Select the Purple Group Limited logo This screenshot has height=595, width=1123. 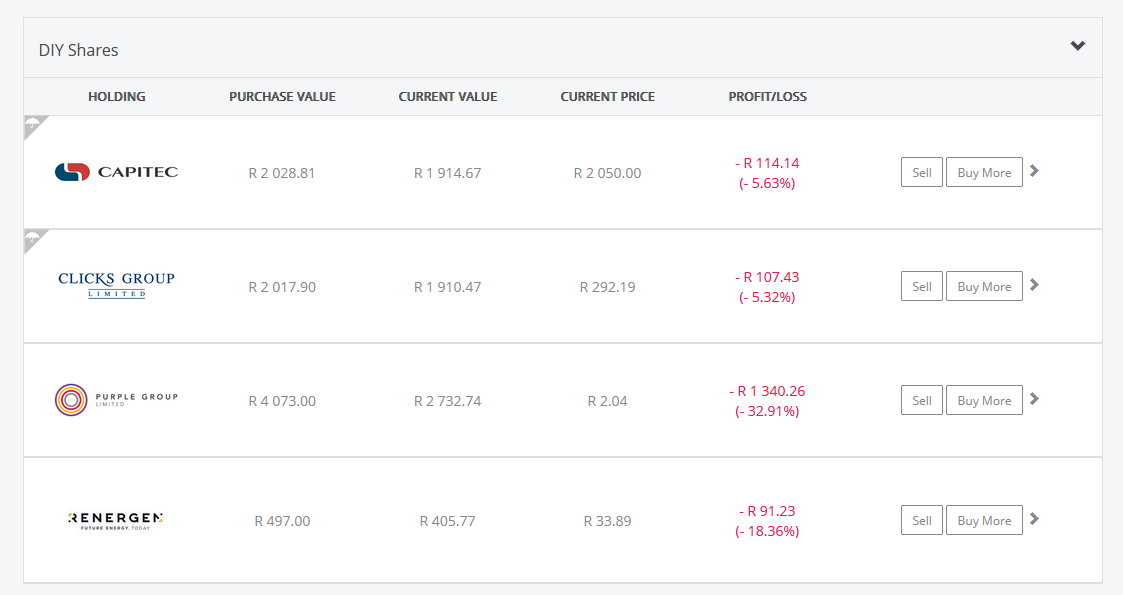[x=116, y=399]
